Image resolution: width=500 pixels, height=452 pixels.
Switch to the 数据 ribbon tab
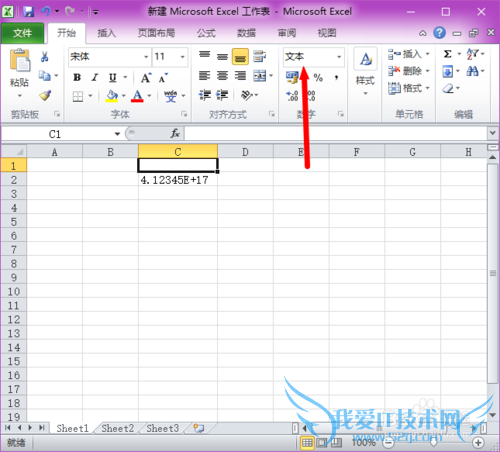tap(246, 33)
